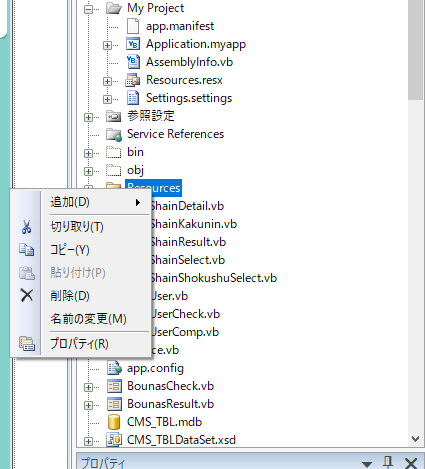Open the プロパティ panel window position dropdown arrow
Image resolution: width=425 pixels, height=469 pixels.
click(x=367, y=464)
